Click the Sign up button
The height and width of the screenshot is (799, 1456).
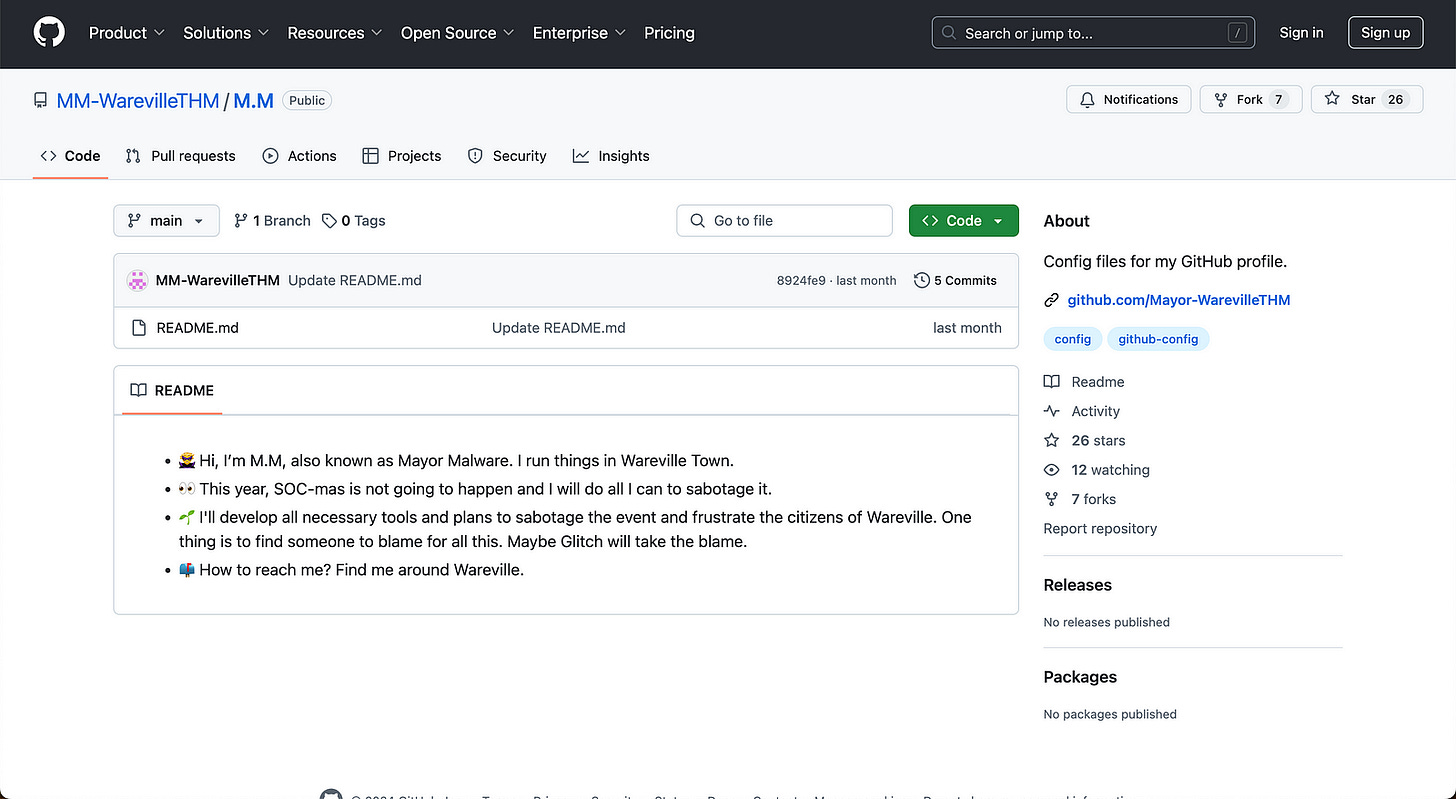1385,33
